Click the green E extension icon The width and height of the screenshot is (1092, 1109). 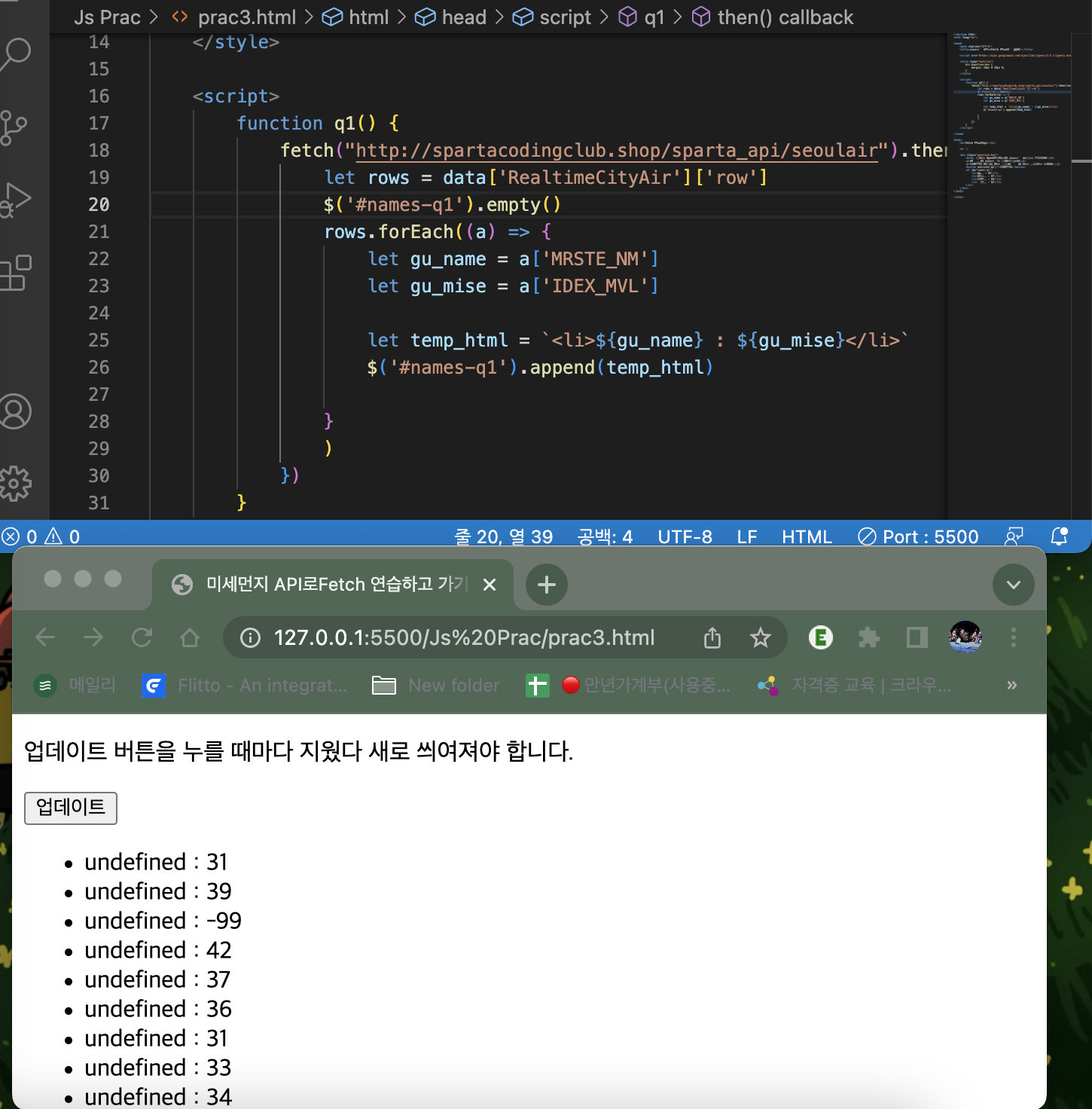821,638
